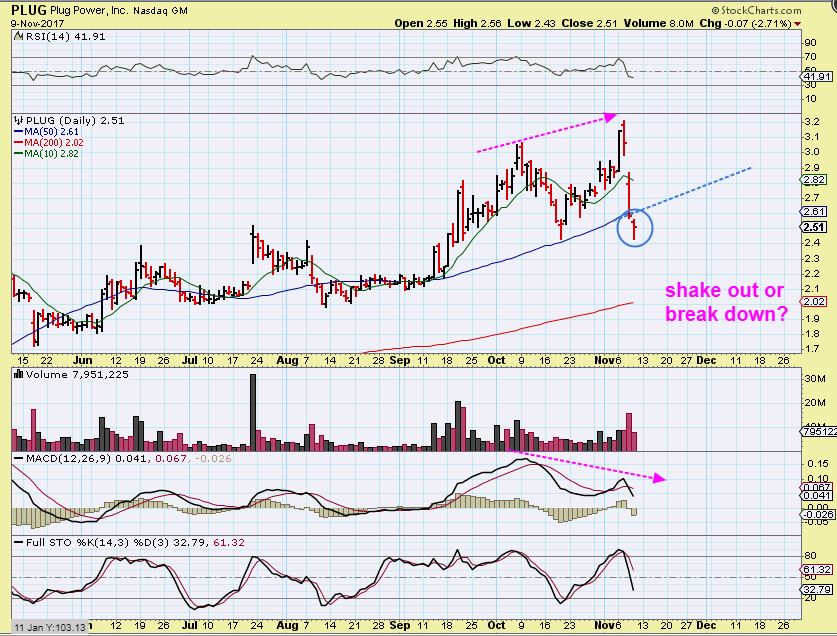Click the -0.026 MACD histogram axis tag

[x=817, y=515]
